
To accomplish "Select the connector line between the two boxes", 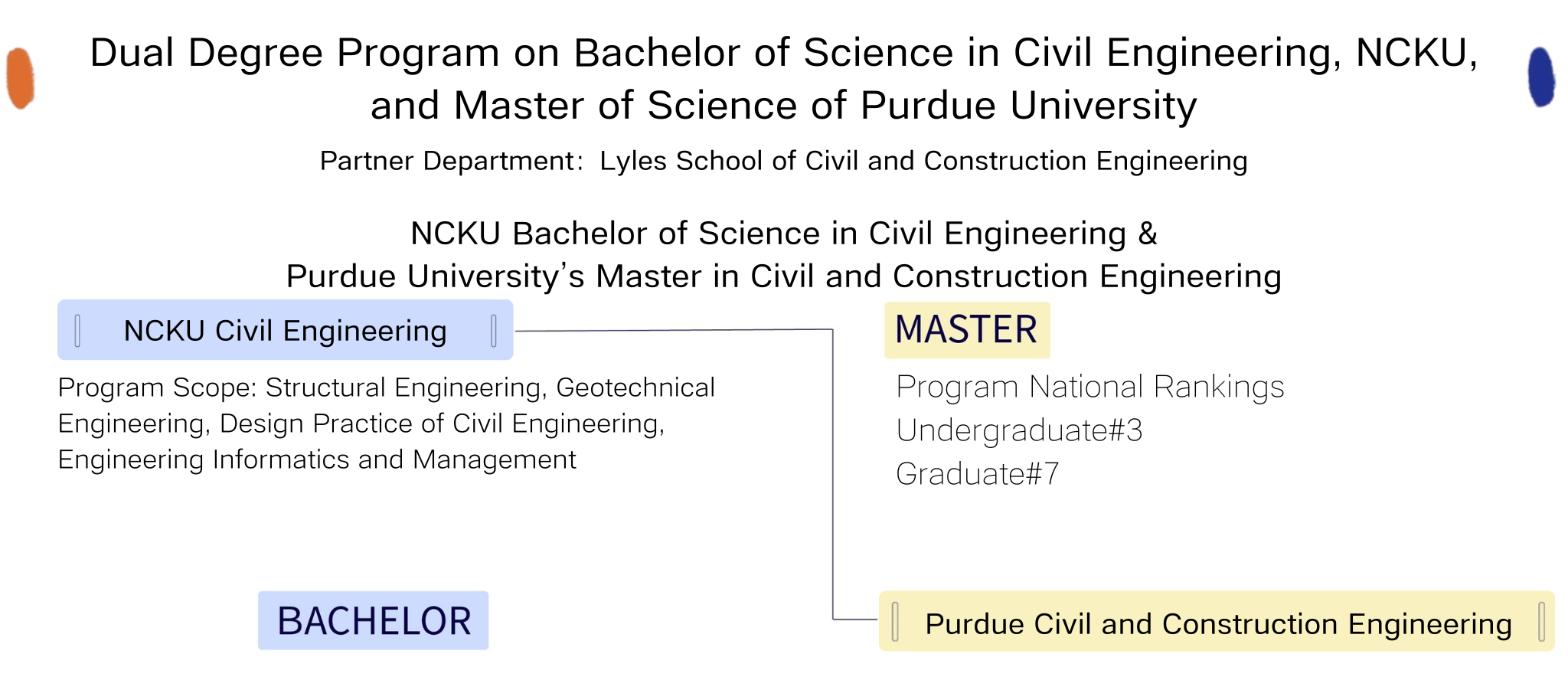I will [x=833, y=475].
